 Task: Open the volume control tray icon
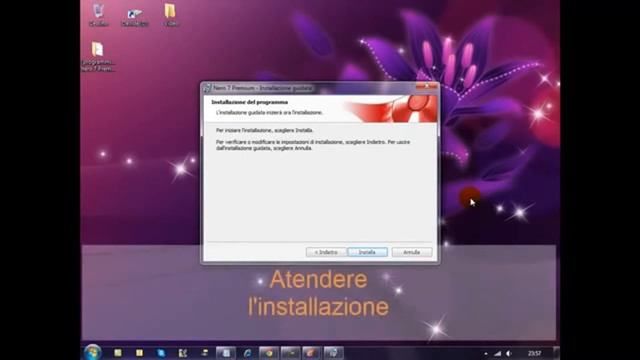point(509,353)
